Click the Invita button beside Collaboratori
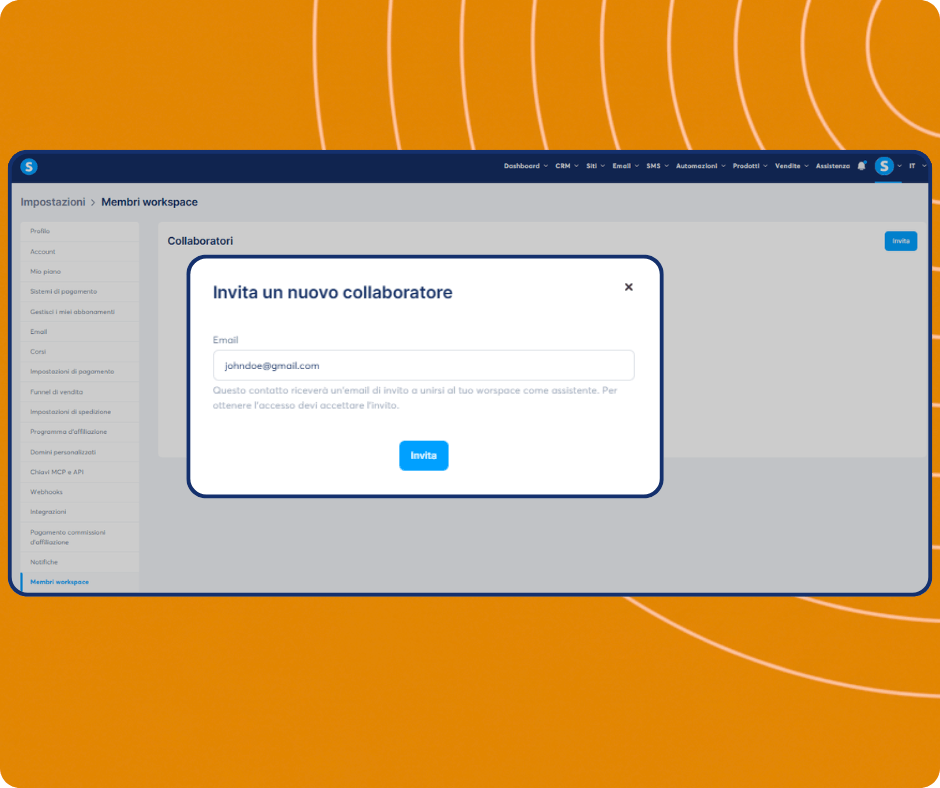 click(900, 241)
